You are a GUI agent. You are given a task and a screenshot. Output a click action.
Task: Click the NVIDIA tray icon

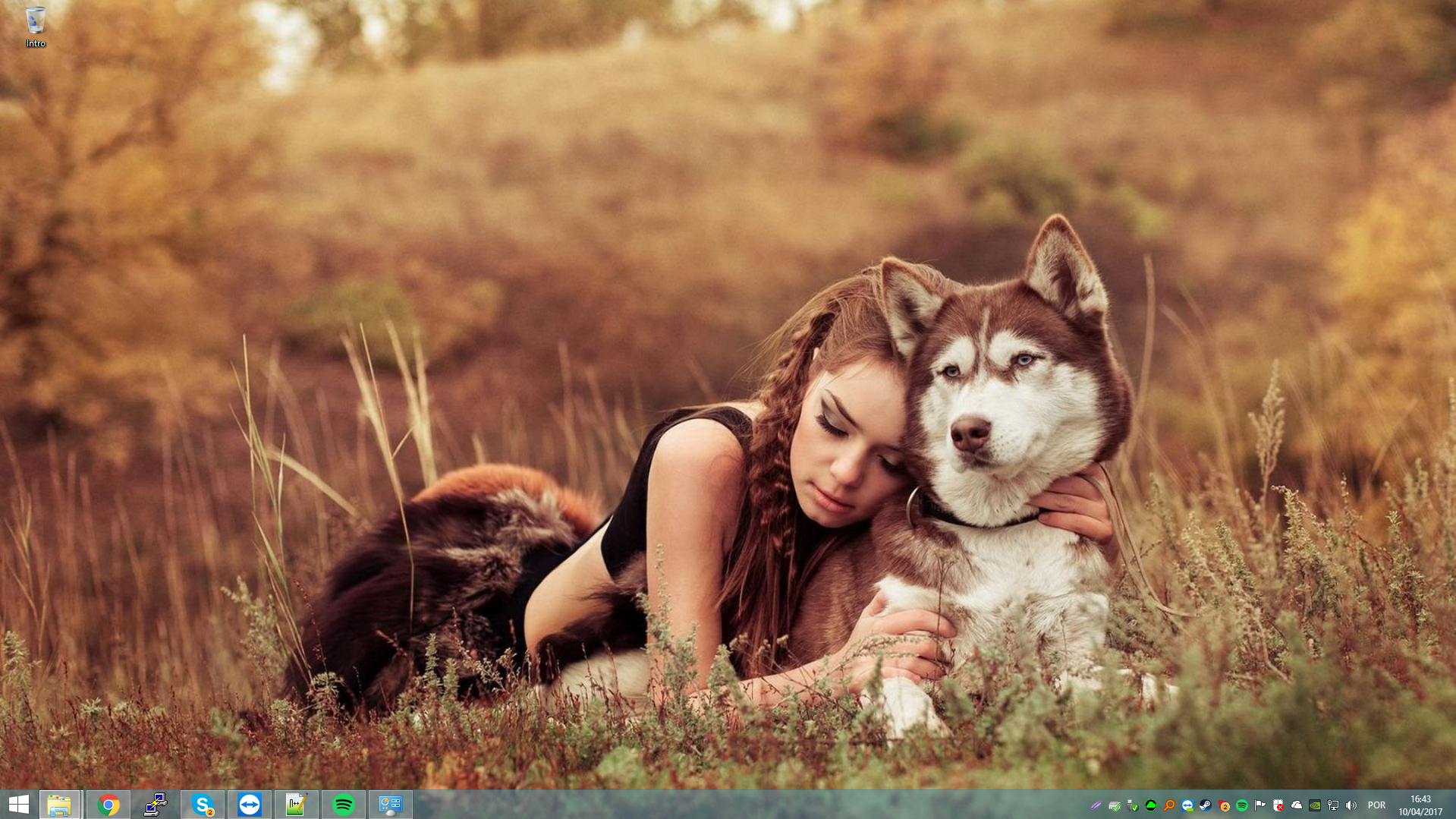click(x=1314, y=805)
